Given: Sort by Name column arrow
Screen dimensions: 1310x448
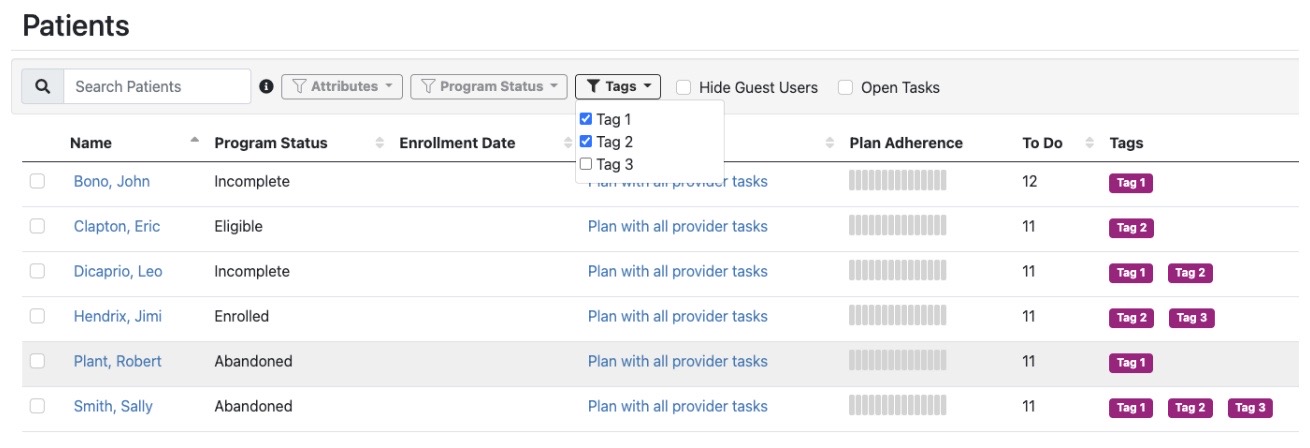Looking at the screenshot, I should (x=194, y=141).
